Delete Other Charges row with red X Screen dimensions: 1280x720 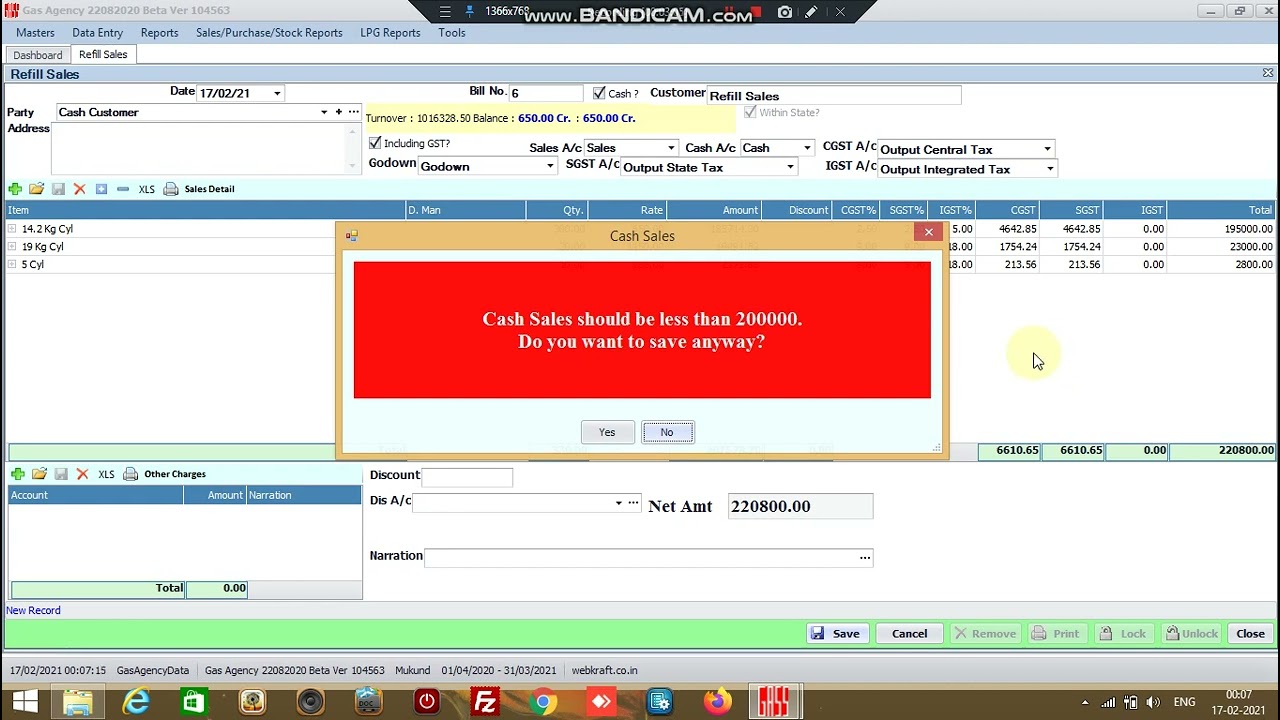[82, 474]
